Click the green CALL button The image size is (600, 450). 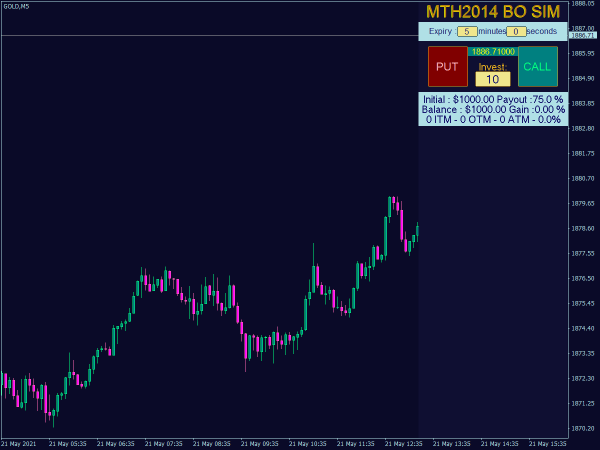538,67
